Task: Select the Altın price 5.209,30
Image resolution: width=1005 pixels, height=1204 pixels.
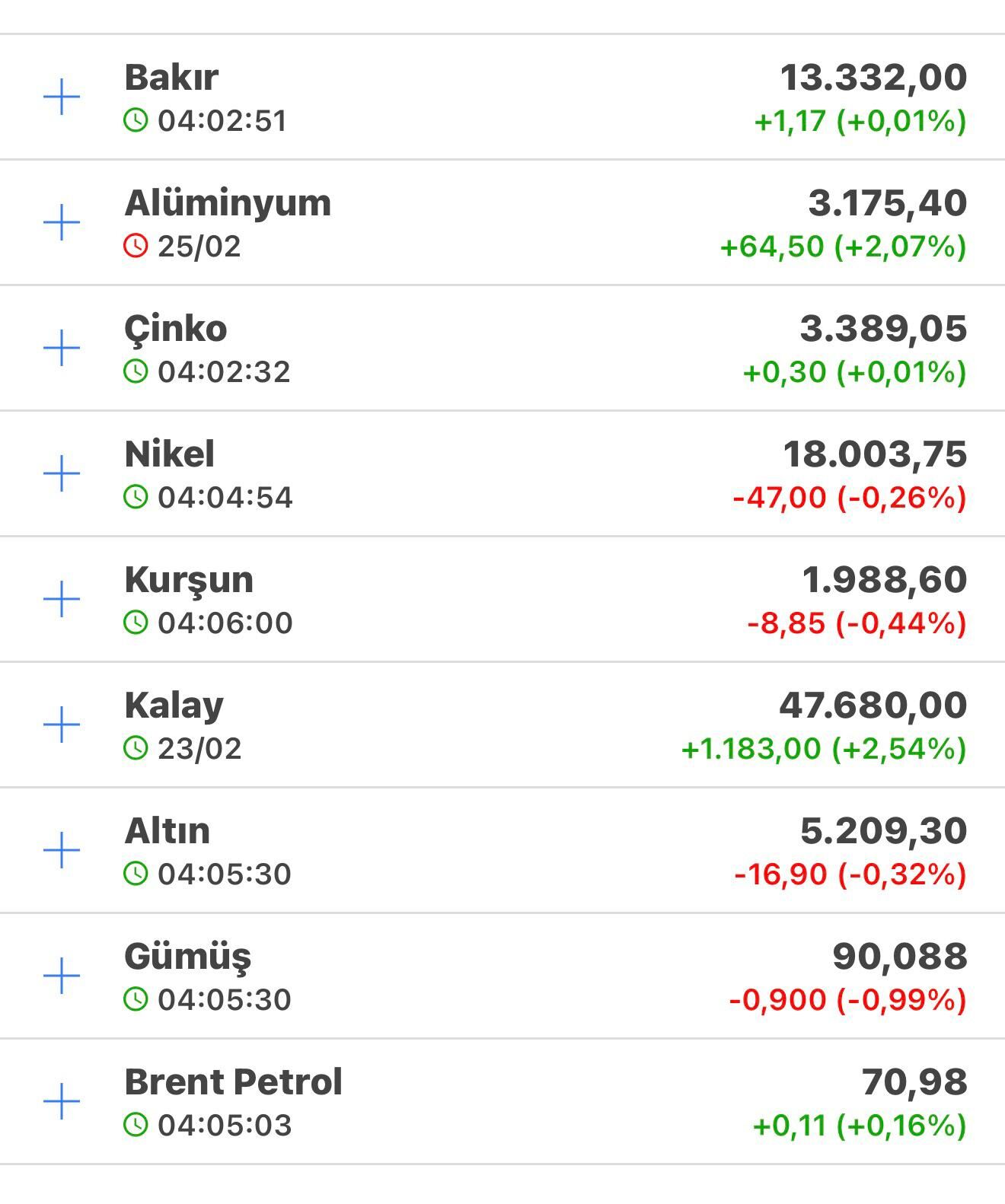Action: tap(883, 831)
